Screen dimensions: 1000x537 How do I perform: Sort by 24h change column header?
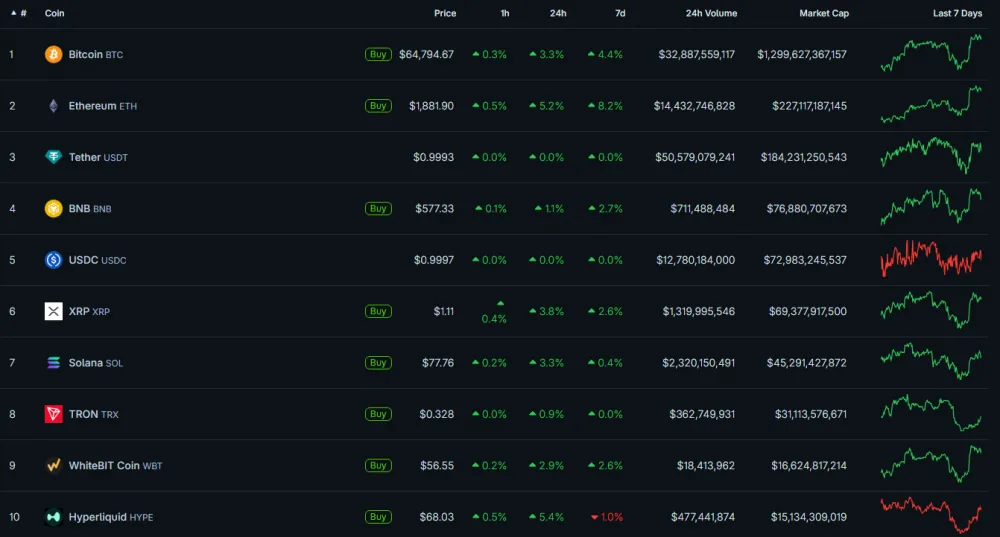pos(558,13)
